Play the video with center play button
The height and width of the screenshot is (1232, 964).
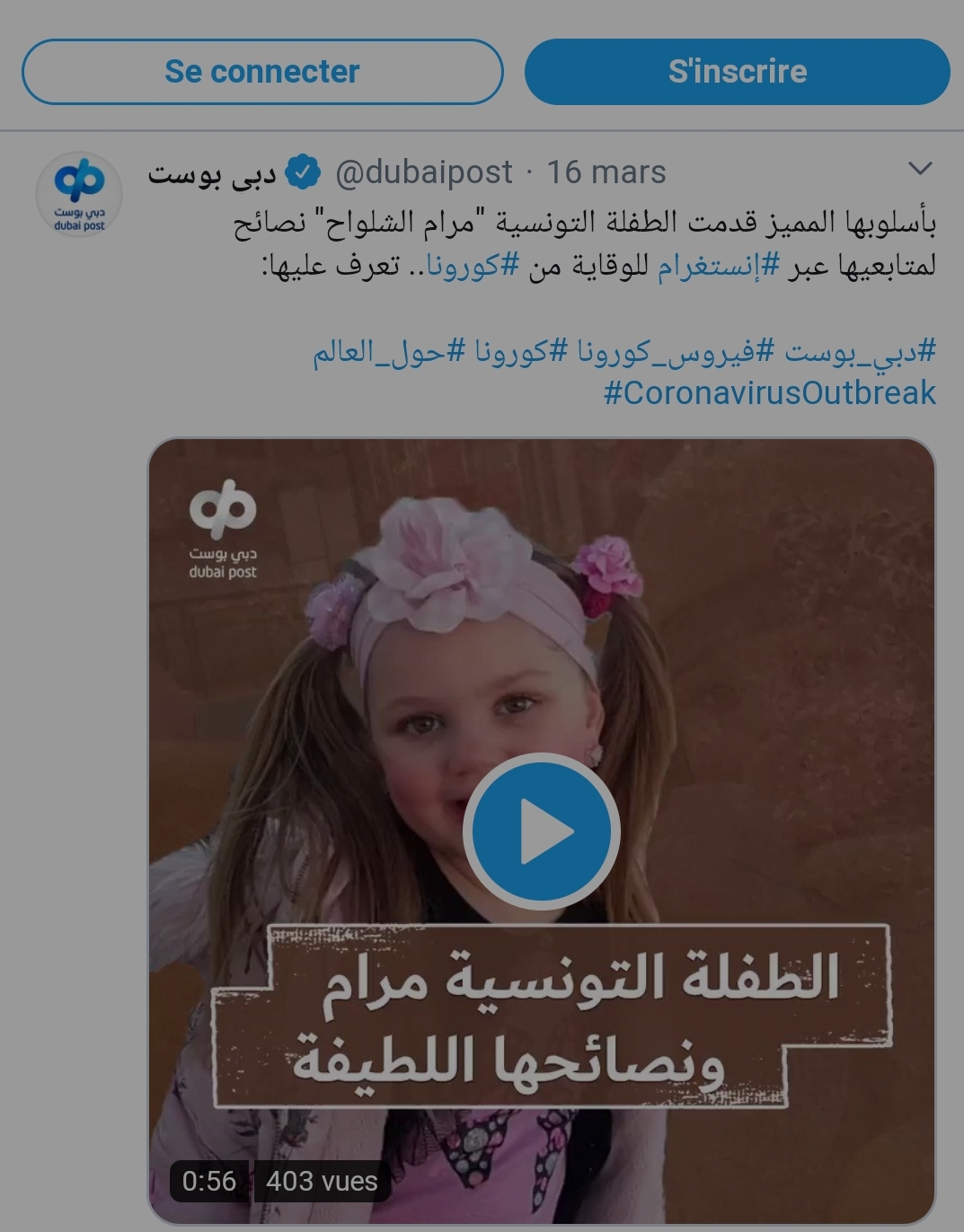click(x=542, y=831)
